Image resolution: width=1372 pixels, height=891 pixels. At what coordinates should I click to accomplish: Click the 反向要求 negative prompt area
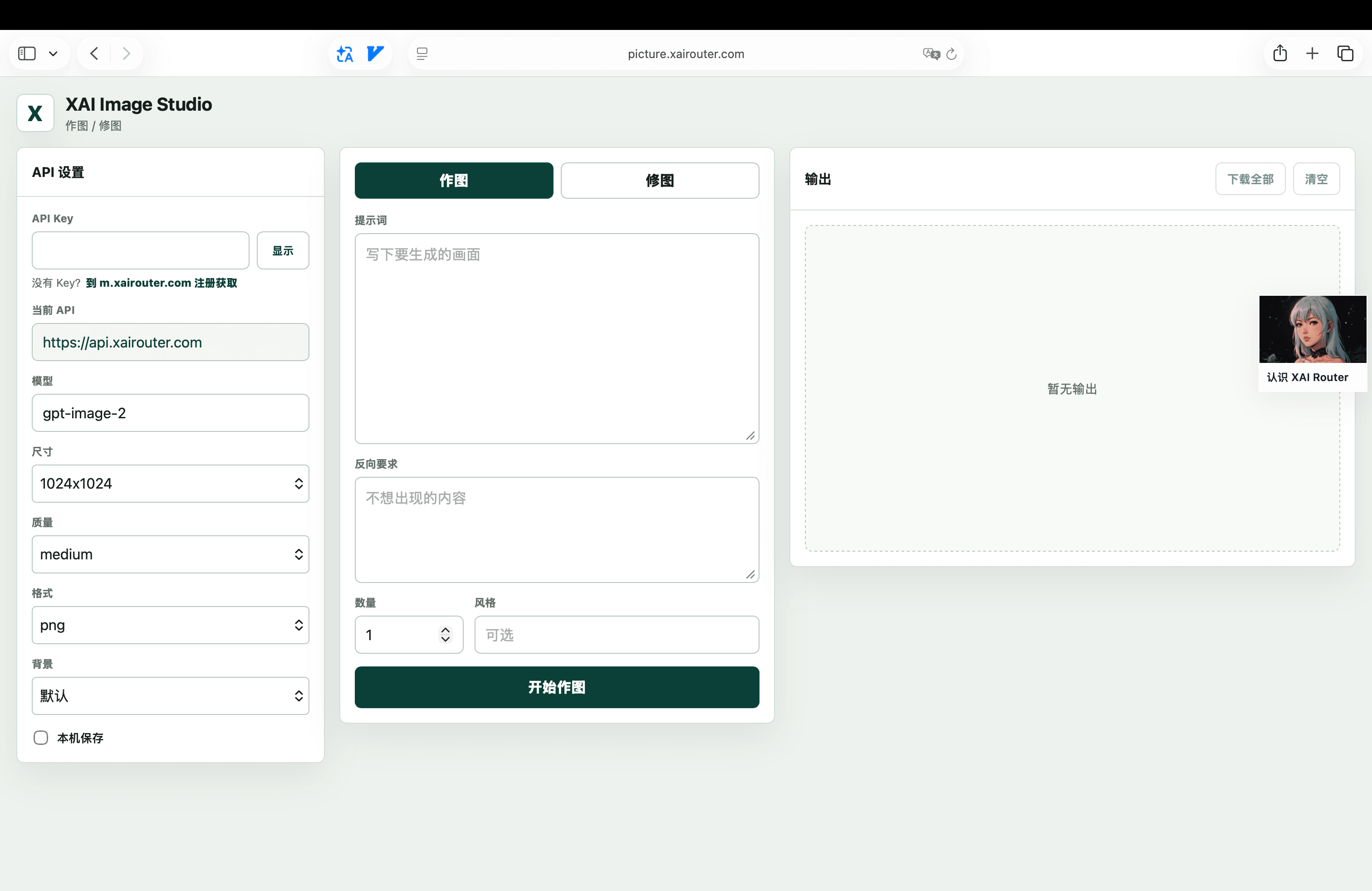[x=557, y=529]
